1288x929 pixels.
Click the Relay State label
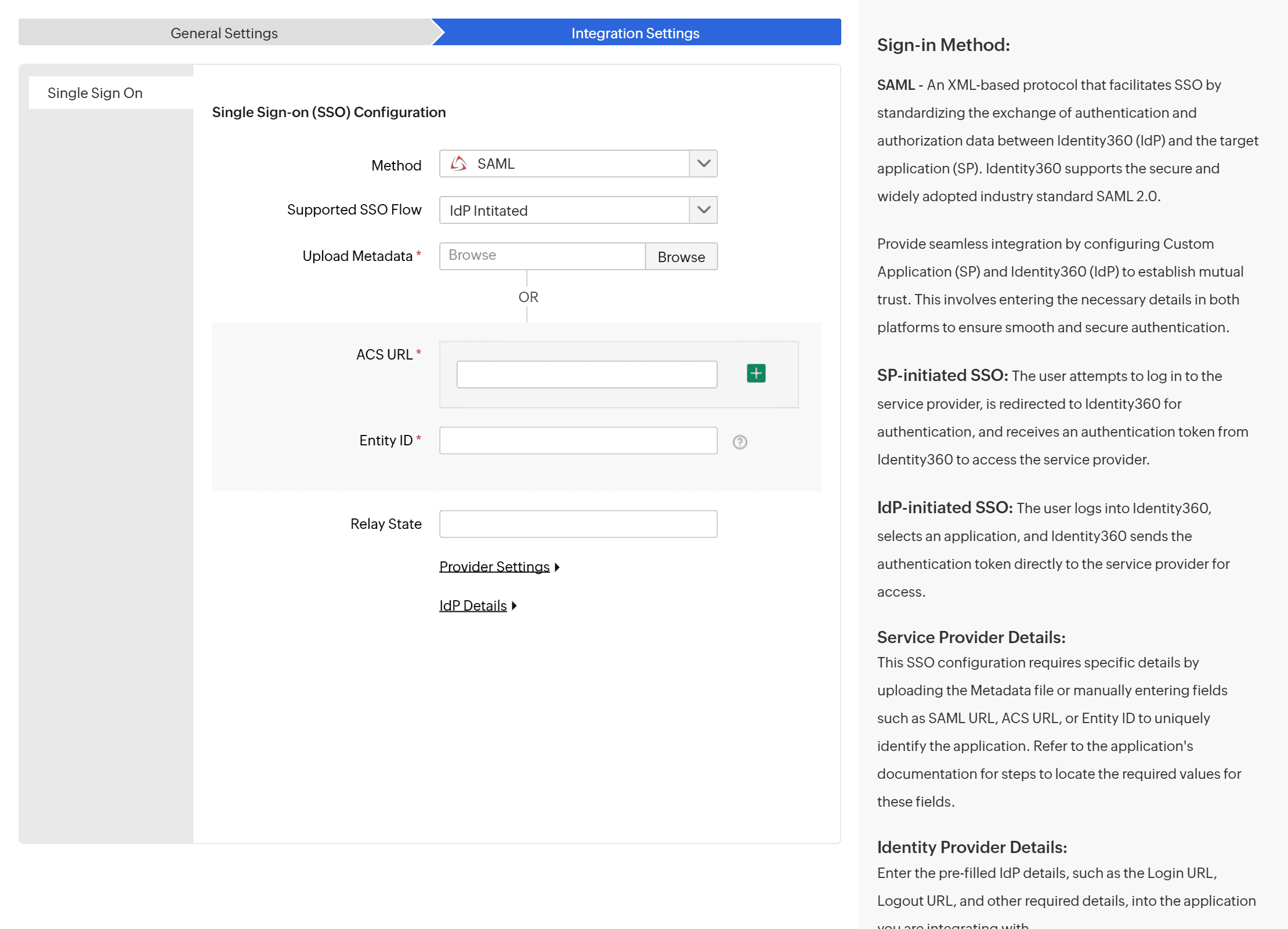pyautogui.click(x=386, y=524)
